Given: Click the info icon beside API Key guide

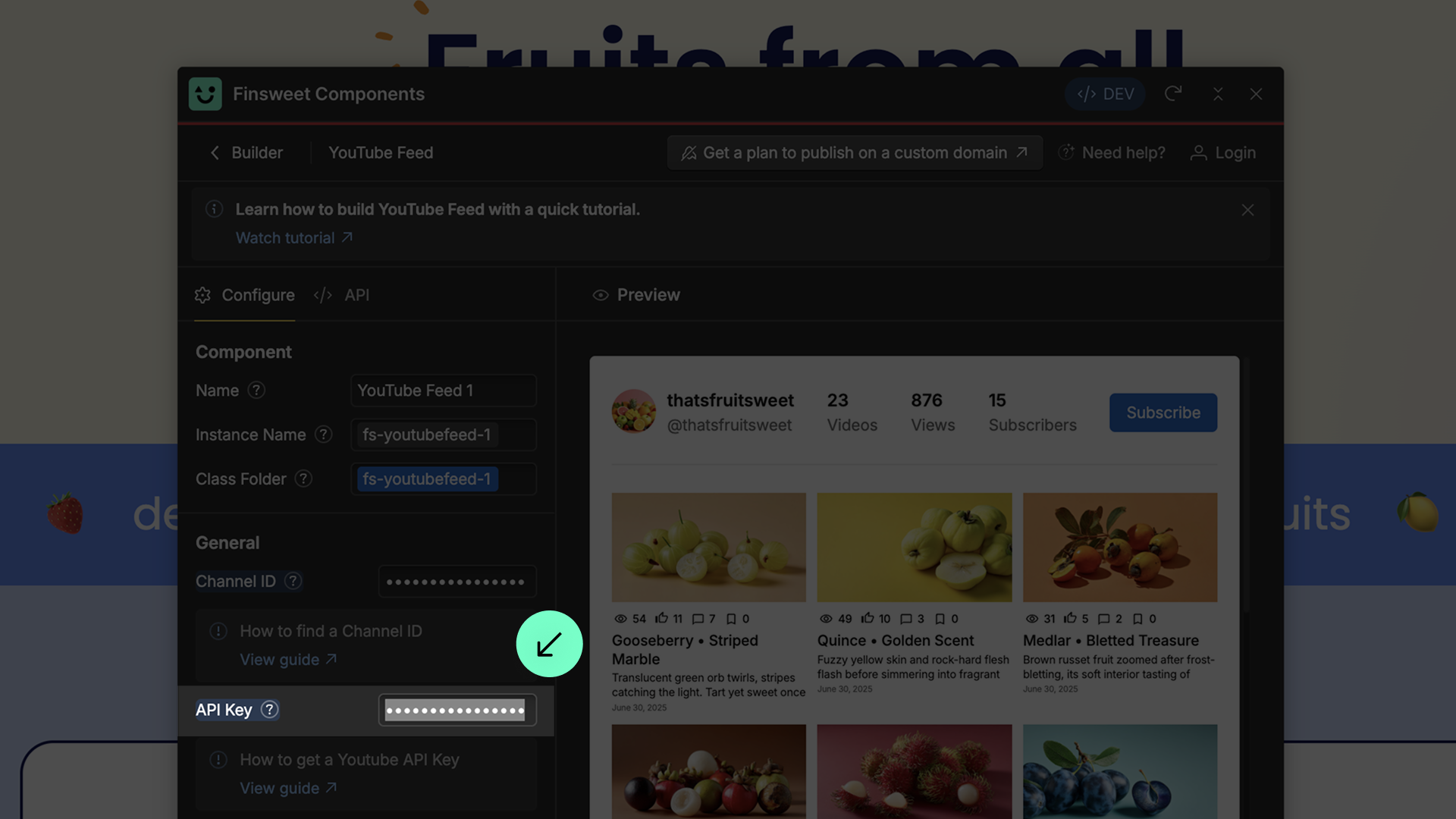Looking at the screenshot, I should [x=218, y=760].
